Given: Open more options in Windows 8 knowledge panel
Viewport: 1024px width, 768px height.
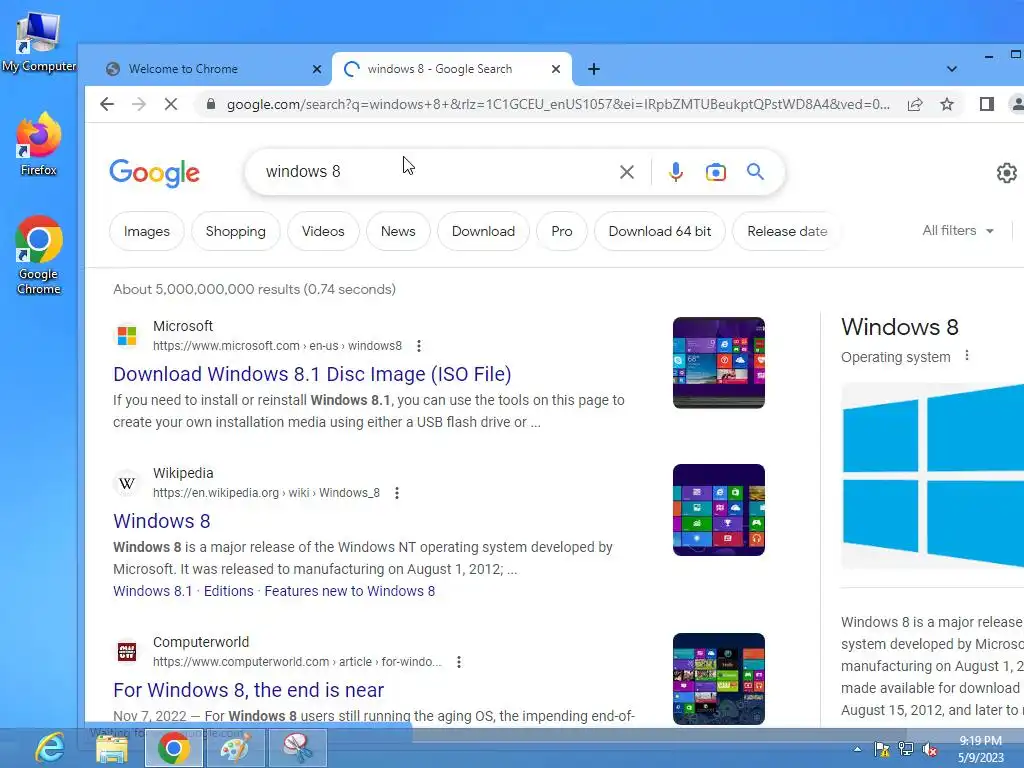Looking at the screenshot, I should pyautogui.click(x=967, y=356).
